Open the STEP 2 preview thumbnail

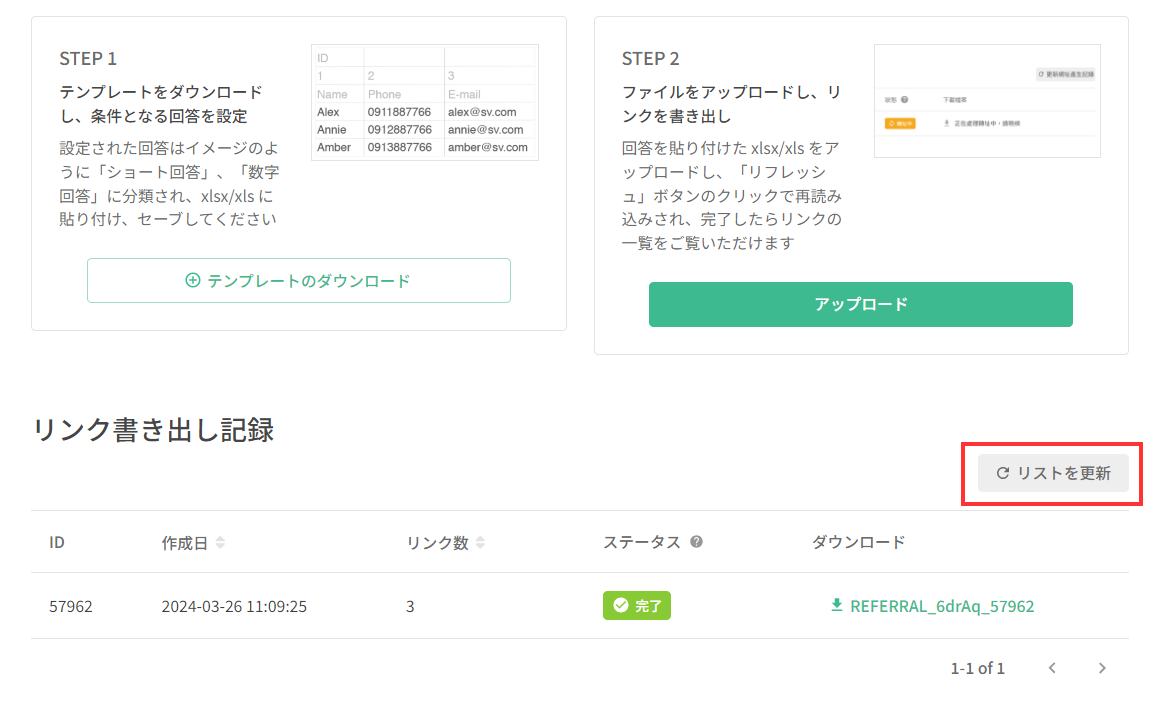tap(987, 101)
